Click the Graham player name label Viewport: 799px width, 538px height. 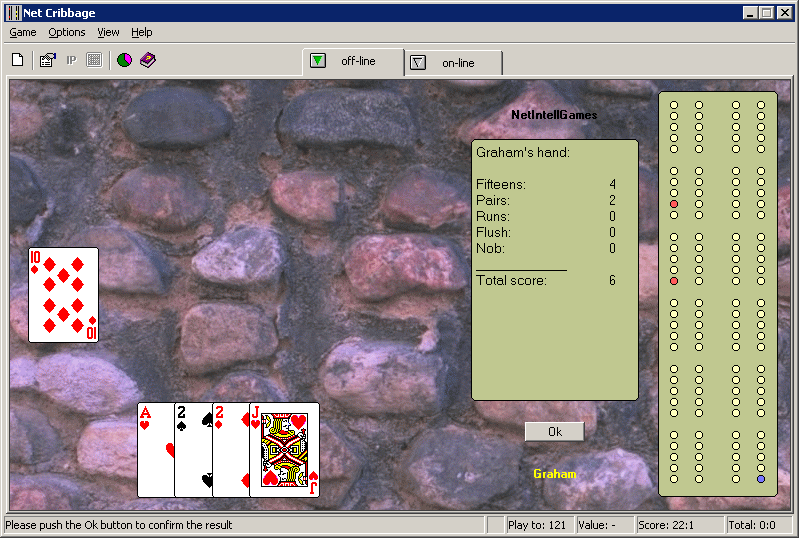coord(554,474)
